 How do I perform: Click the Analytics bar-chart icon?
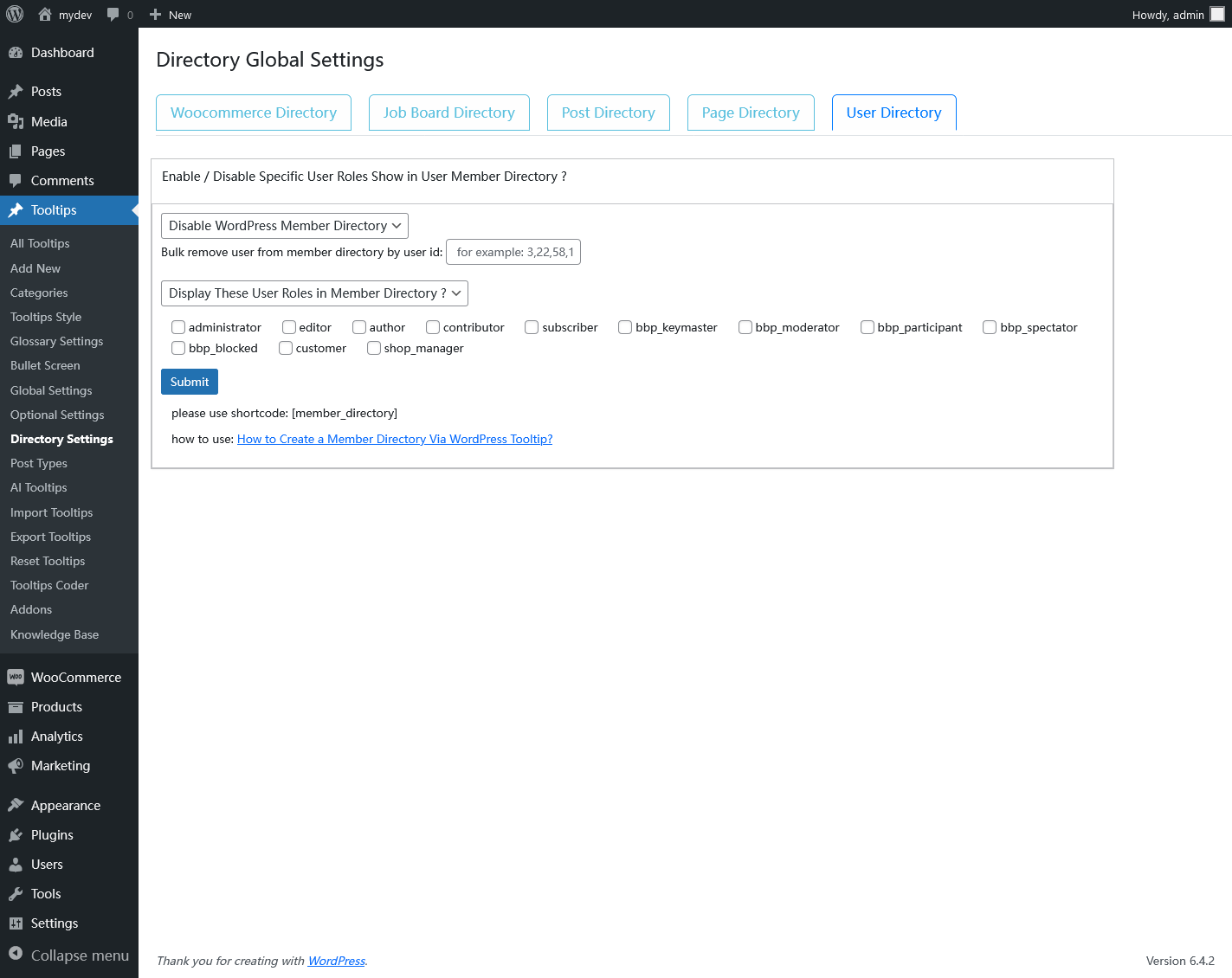click(x=16, y=736)
